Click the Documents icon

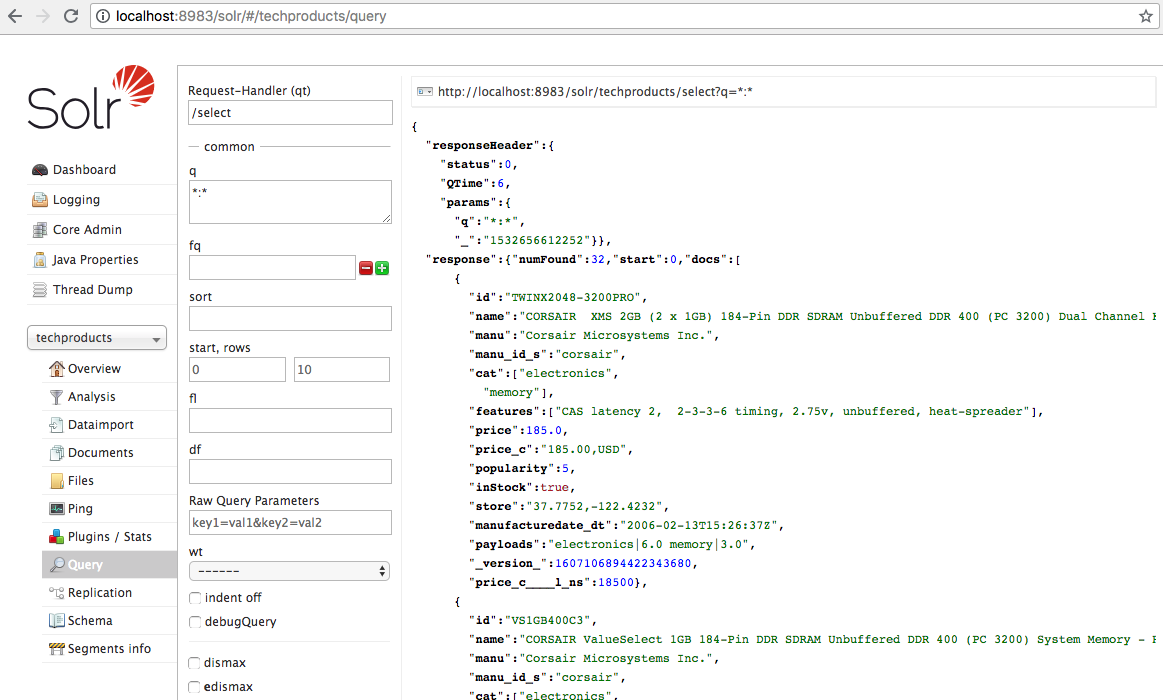click(x=56, y=453)
